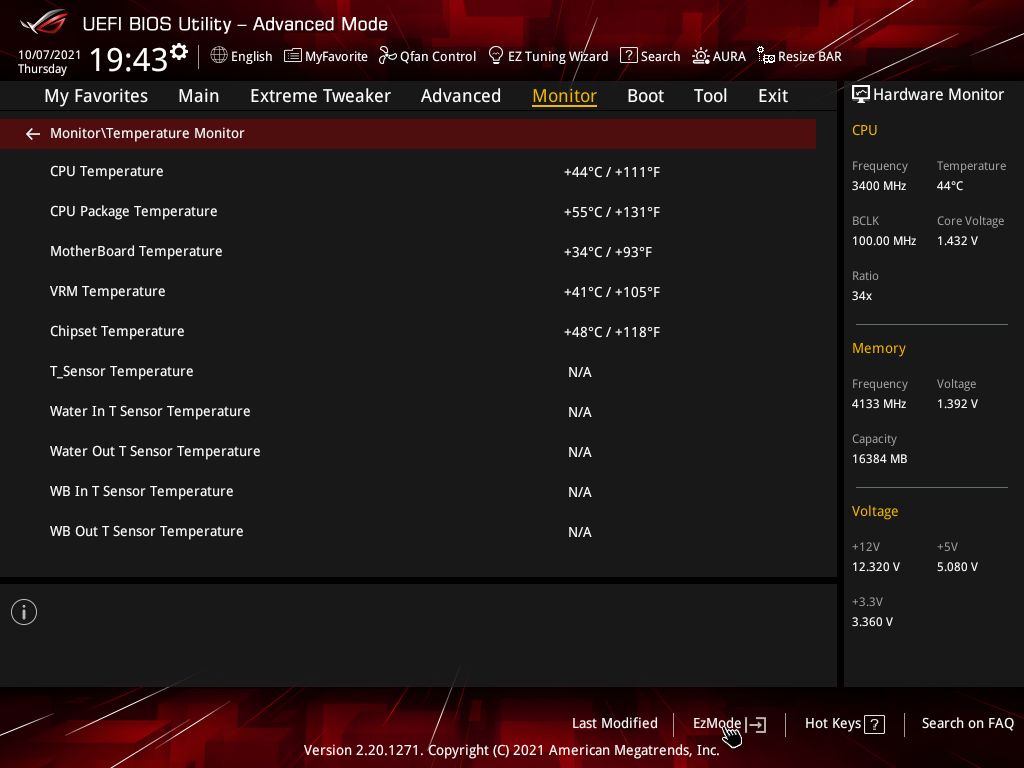Select T_Sensor Temperature row
The height and width of the screenshot is (768, 1024).
[408, 372]
